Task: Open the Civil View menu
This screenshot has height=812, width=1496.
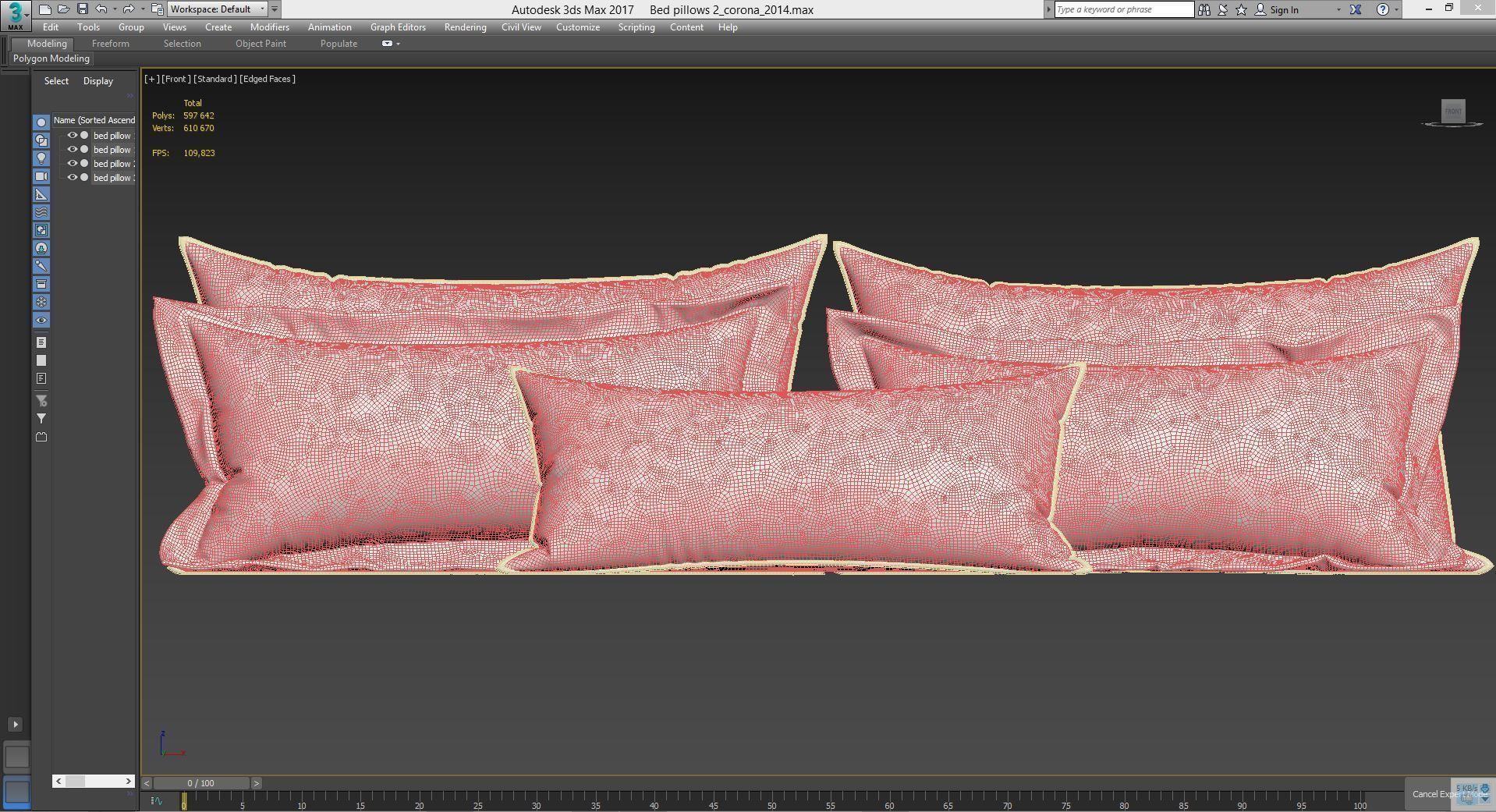Action: [521, 27]
